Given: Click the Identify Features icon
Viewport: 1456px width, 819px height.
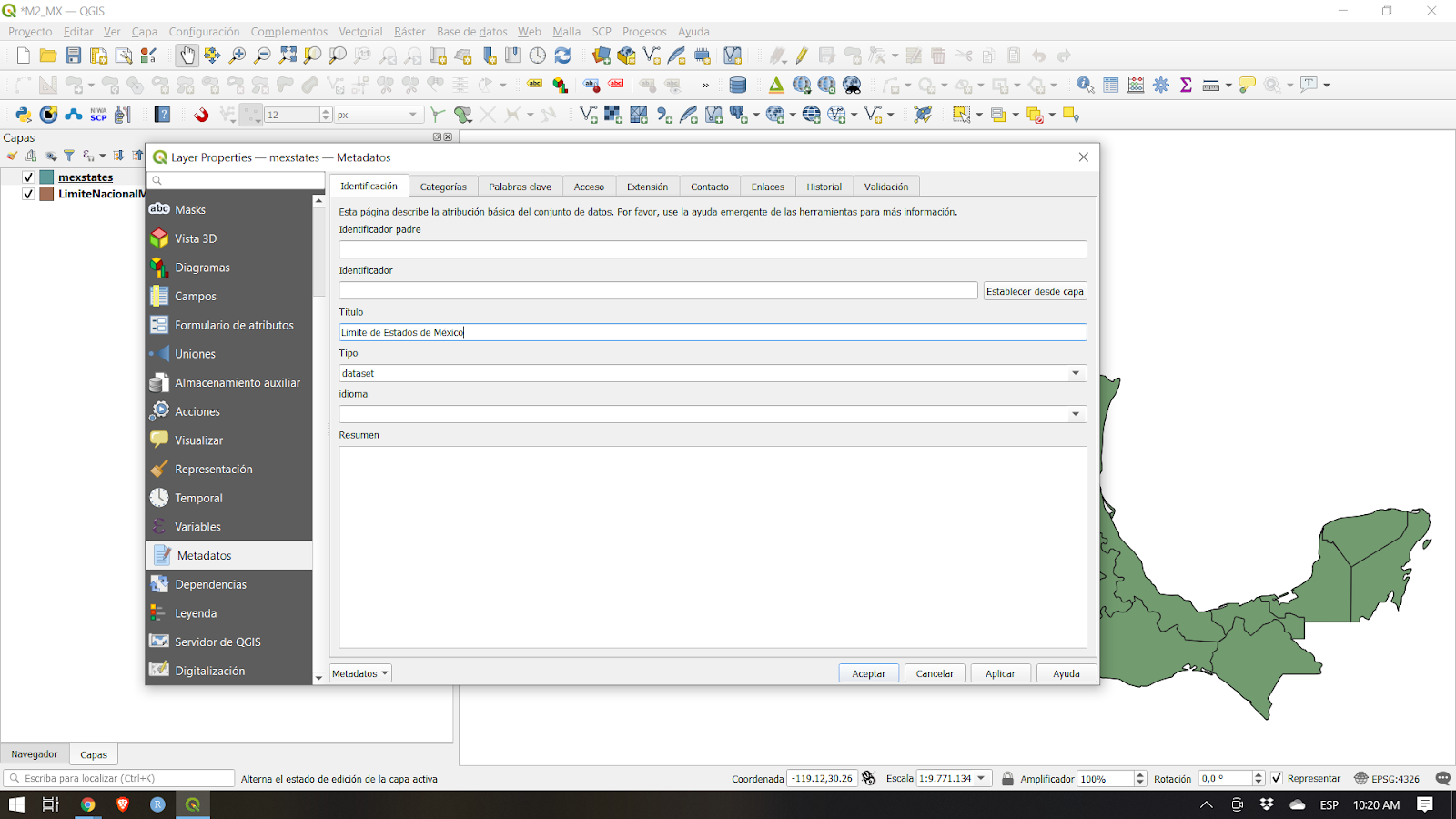Looking at the screenshot, I should (1086, 85).
